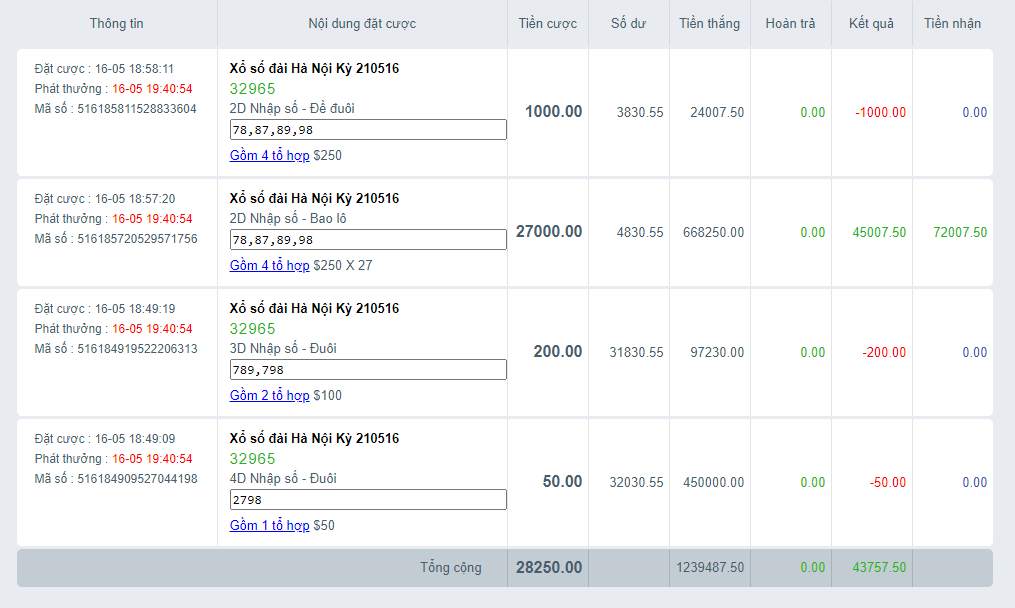
Task: Click the number field in the Đề đuôi bet
Action: tap(368, 130)
